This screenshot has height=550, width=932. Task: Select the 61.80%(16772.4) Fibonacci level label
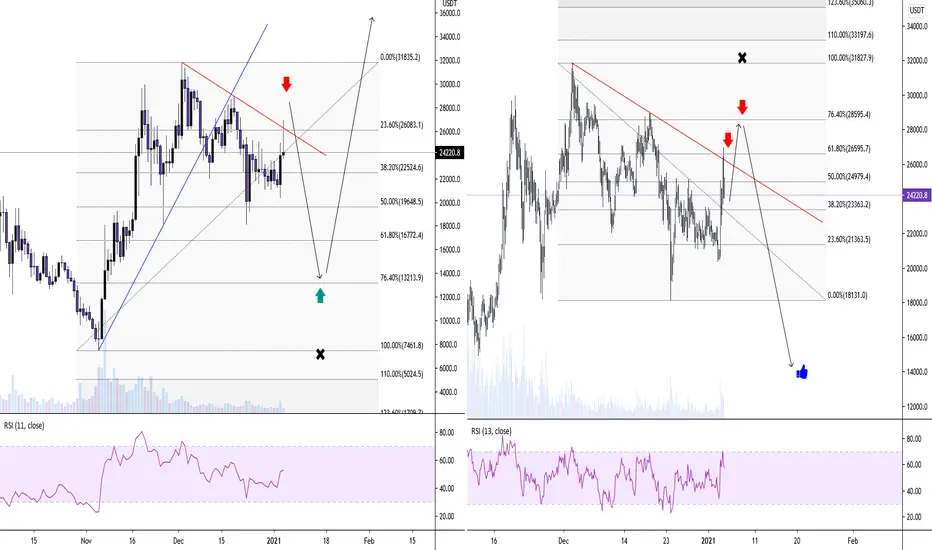pos(402,235)
